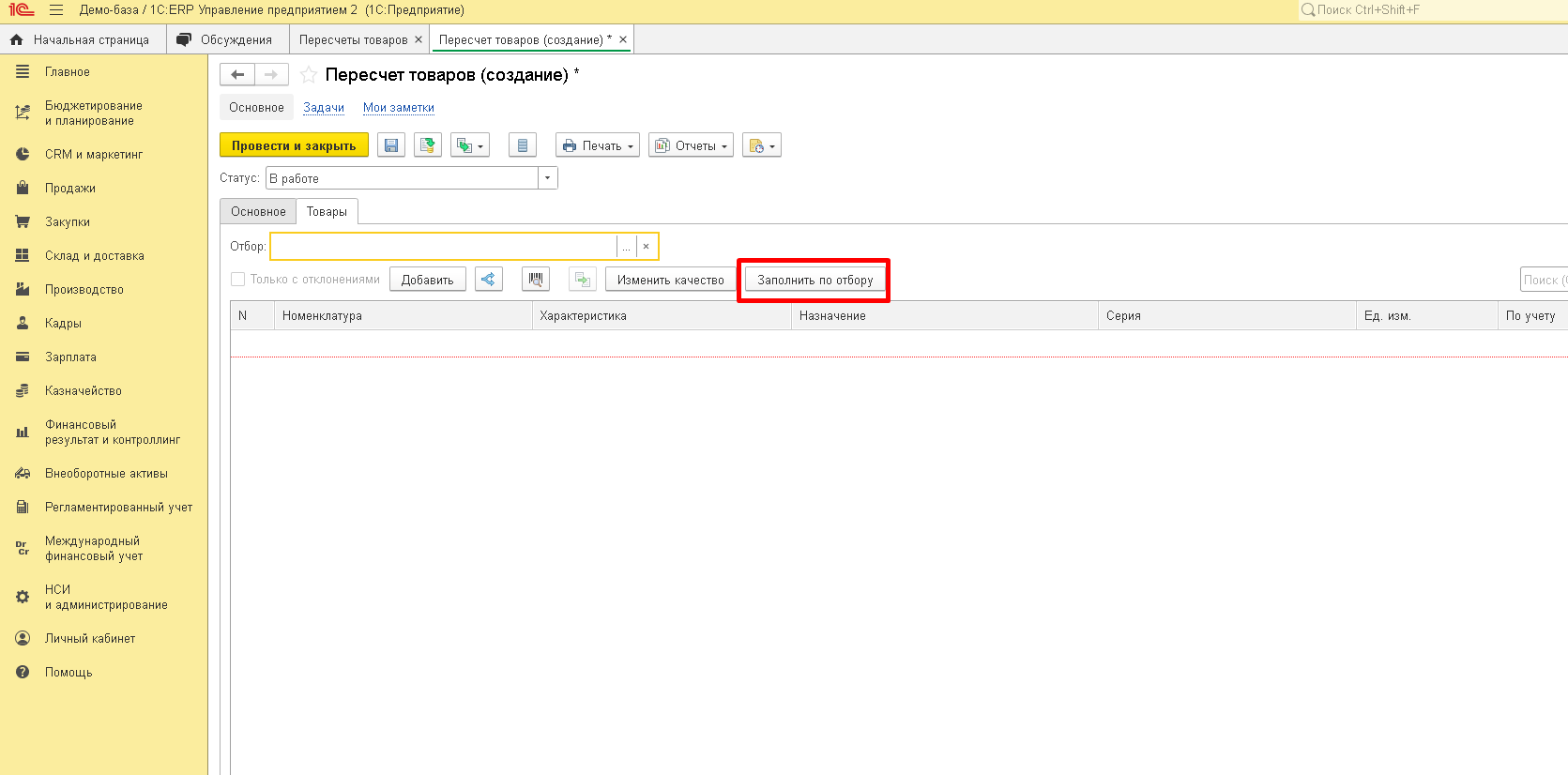Switch to Основное tab beside Товары
Screen dimensions: 1568x775
[258, 212]
